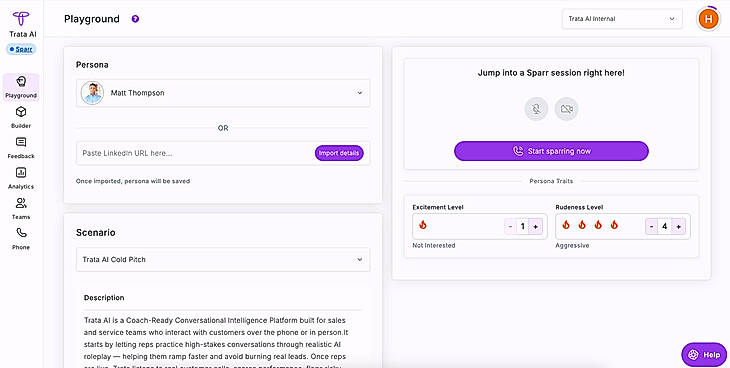The height and width of the screenshot is (368, 730).
Task: Start sparring now
Action: 551,151
